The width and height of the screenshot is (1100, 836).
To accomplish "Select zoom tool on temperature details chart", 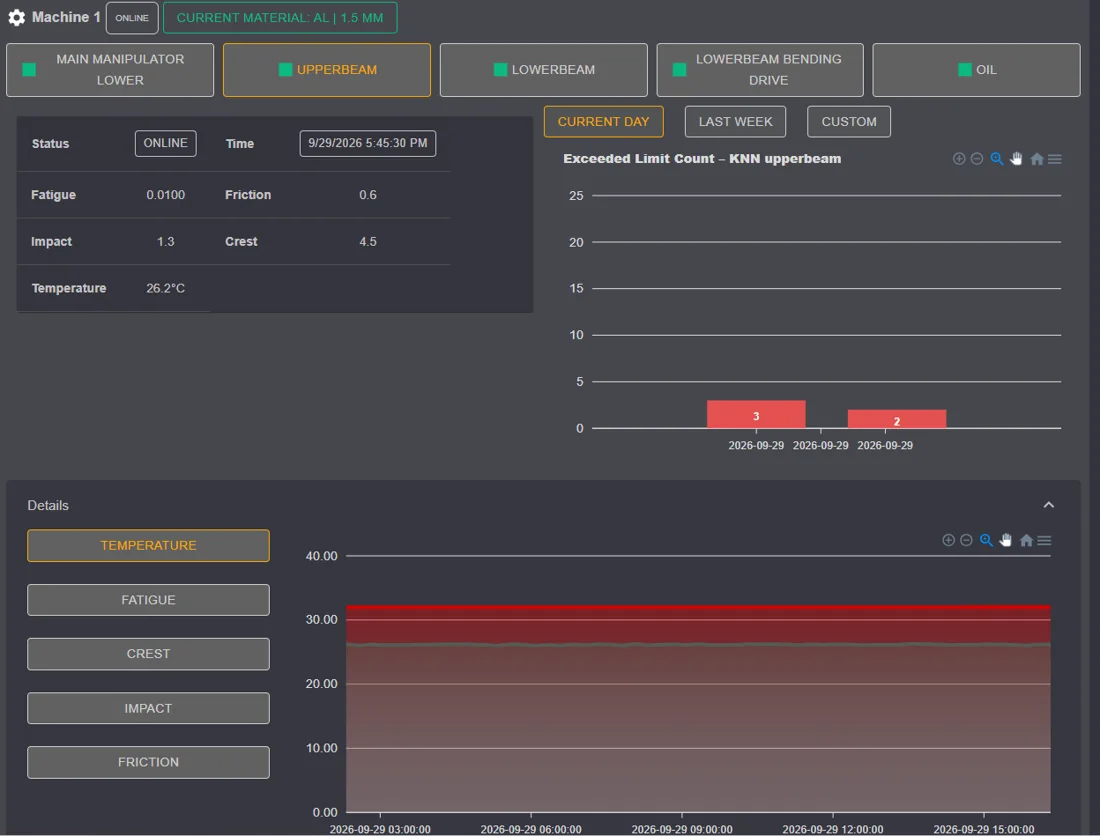I will (x=986, y=540).
